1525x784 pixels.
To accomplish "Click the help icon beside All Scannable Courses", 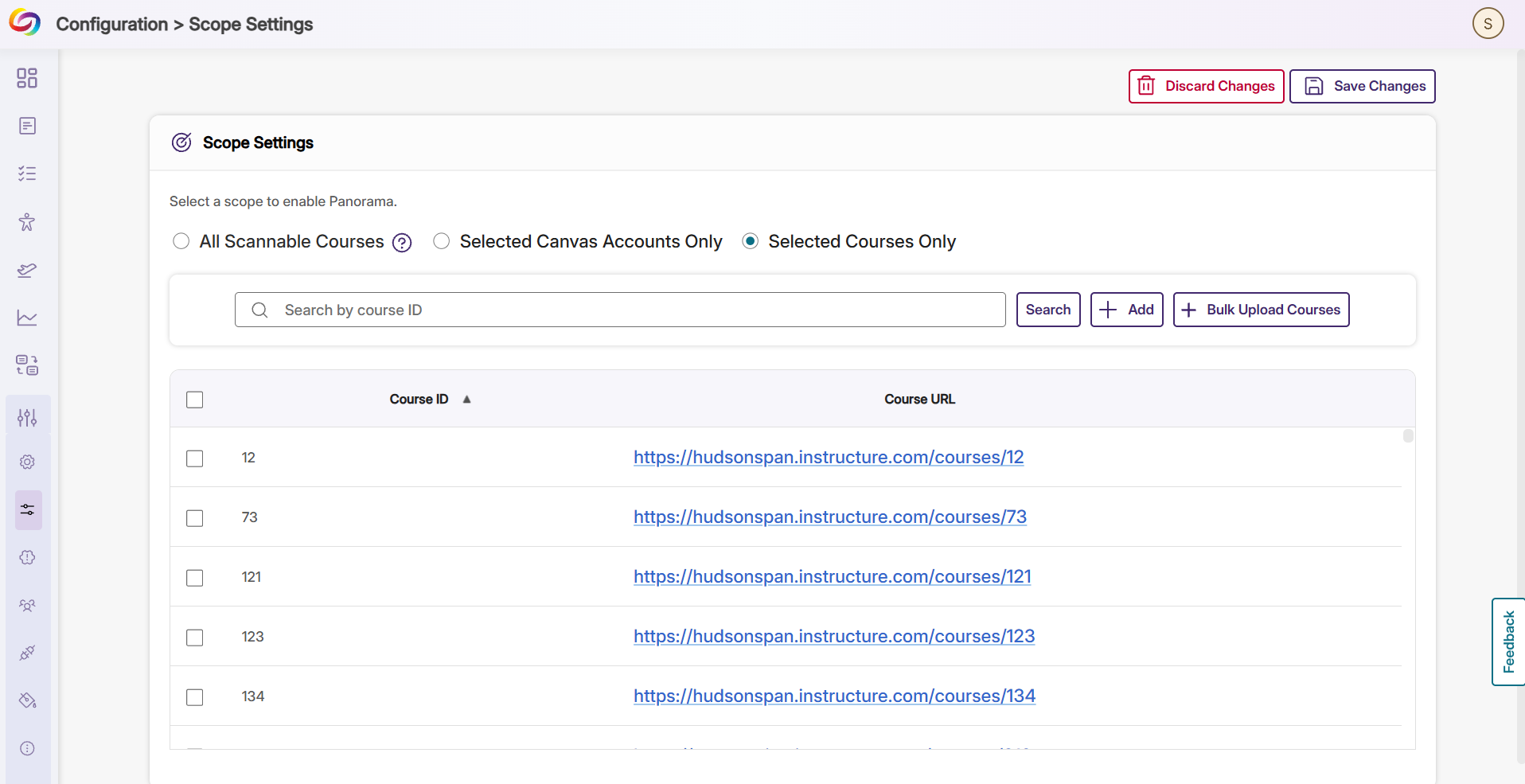I will pyautogui.click(x=402, y=243).
